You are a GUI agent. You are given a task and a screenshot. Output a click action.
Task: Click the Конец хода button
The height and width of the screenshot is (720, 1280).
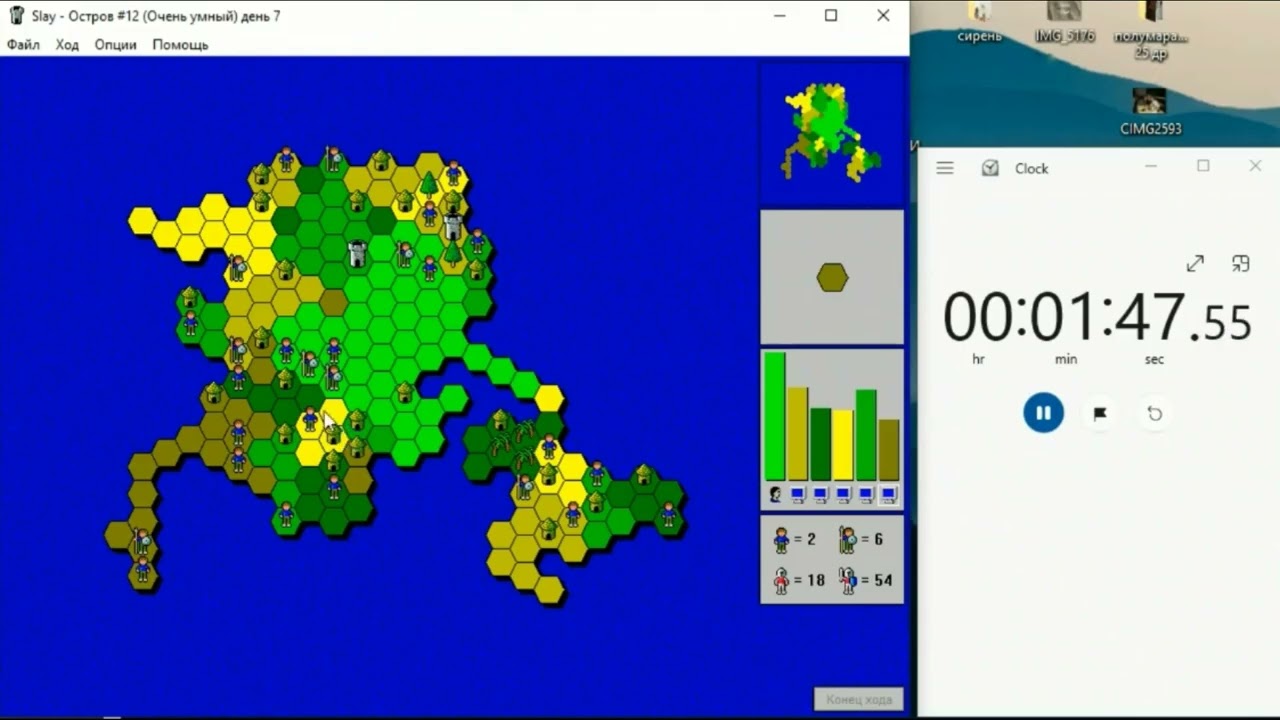pyautogui.click(x=858, y=699)
